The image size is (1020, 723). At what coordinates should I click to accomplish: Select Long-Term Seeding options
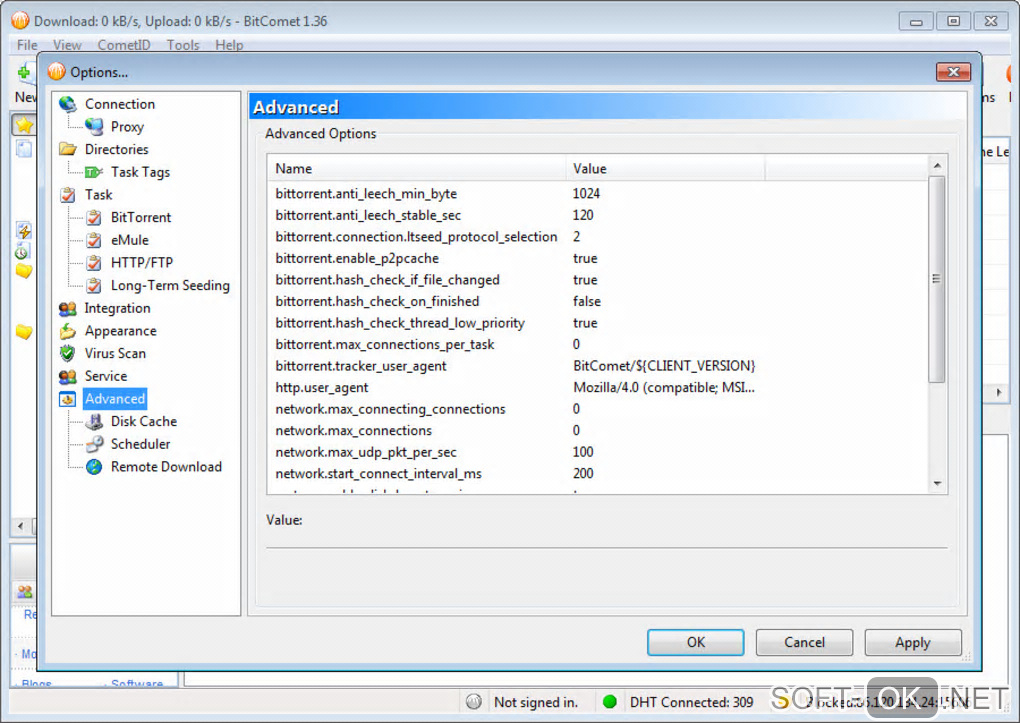[170, 285]
